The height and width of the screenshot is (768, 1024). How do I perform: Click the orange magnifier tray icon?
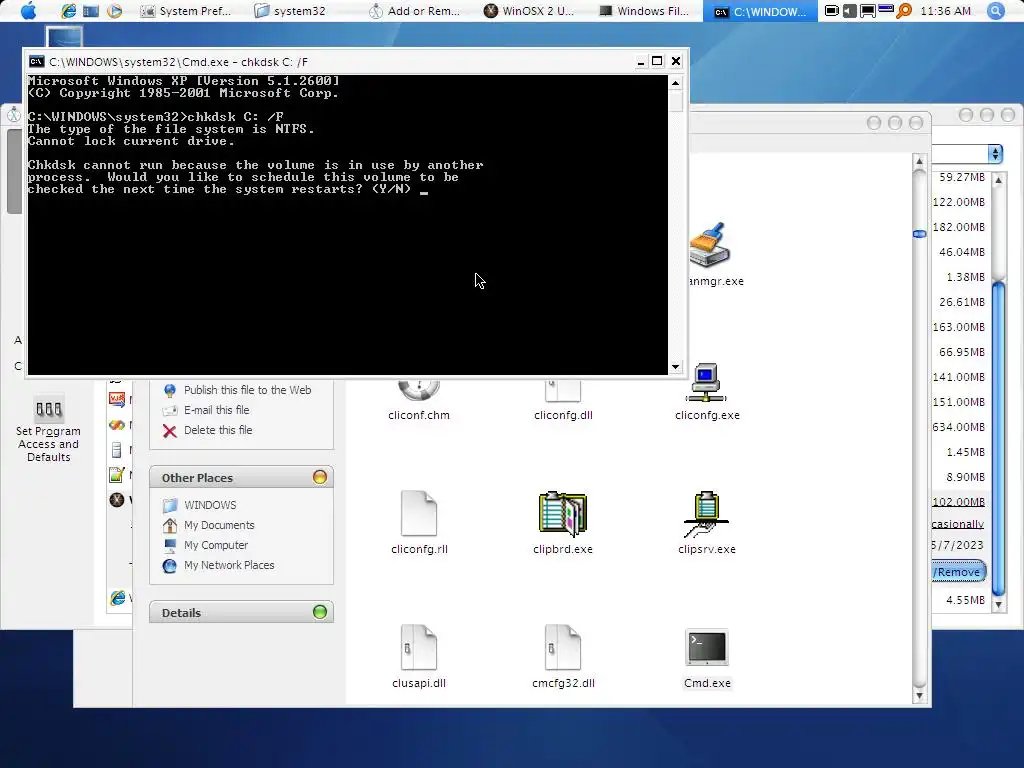[904, 10]
